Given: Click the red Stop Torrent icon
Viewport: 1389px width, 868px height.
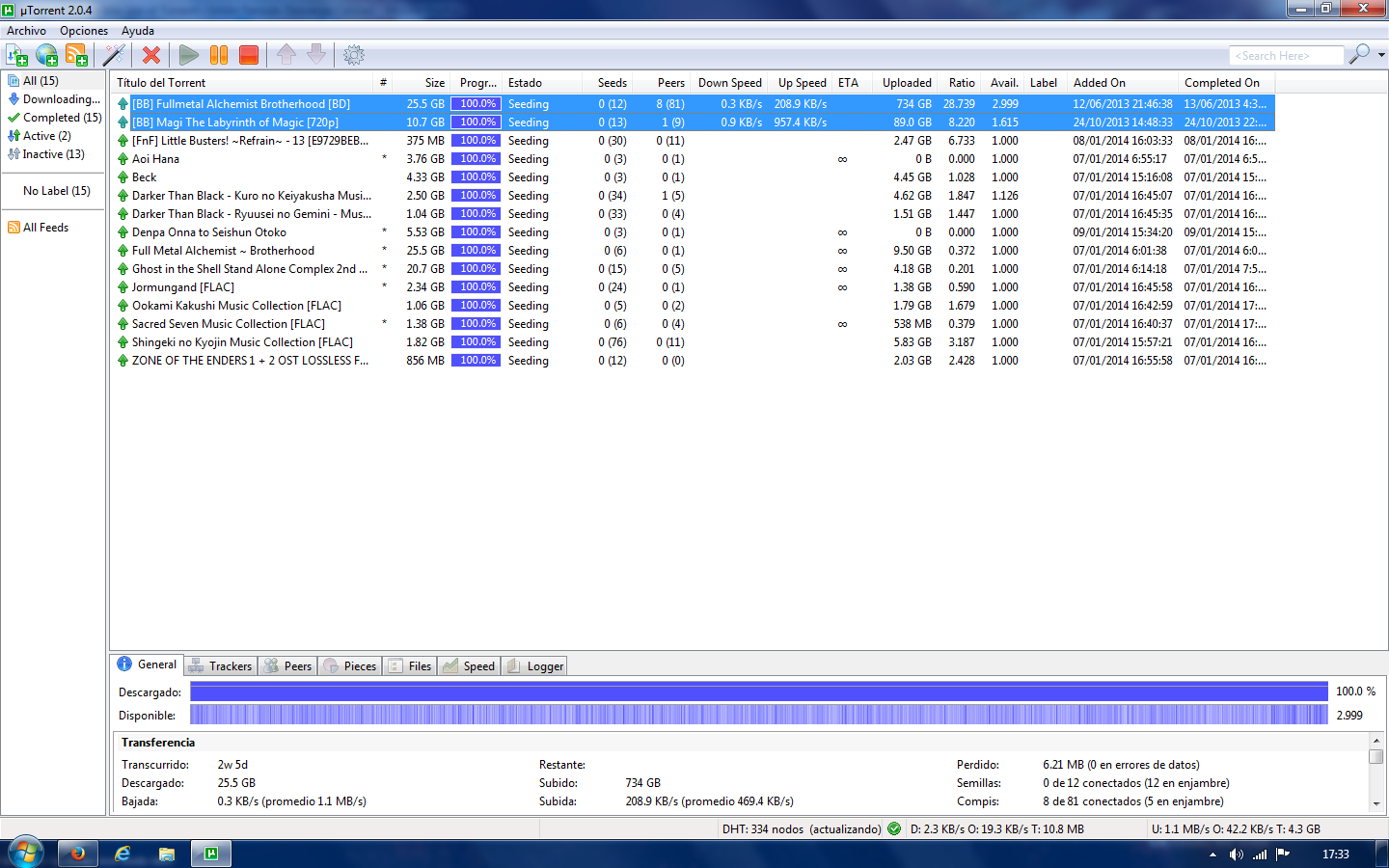Looking at the screenshot, I should (249, 55).
